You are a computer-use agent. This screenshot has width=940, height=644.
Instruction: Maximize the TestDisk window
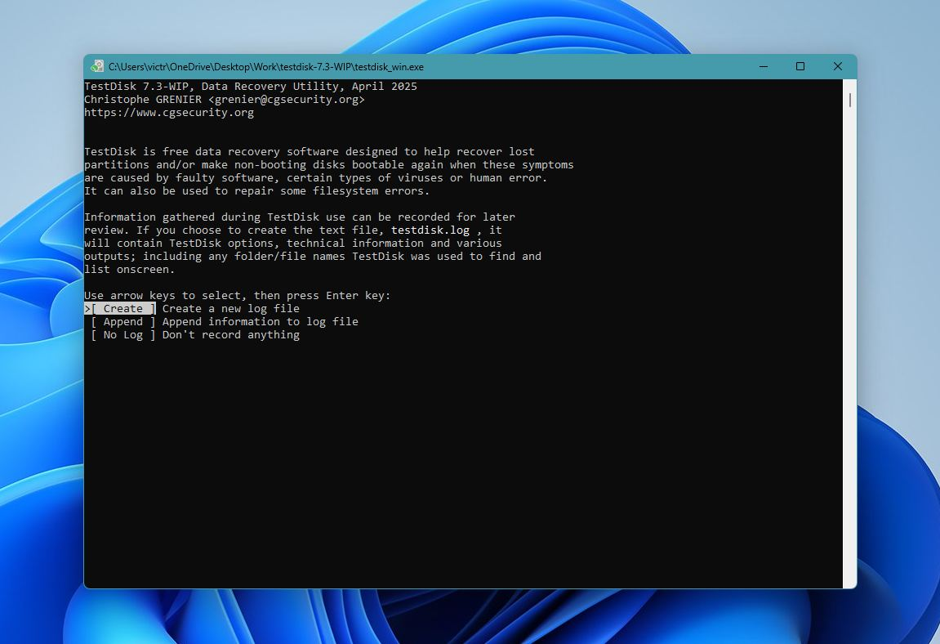(x=800, y=67)
